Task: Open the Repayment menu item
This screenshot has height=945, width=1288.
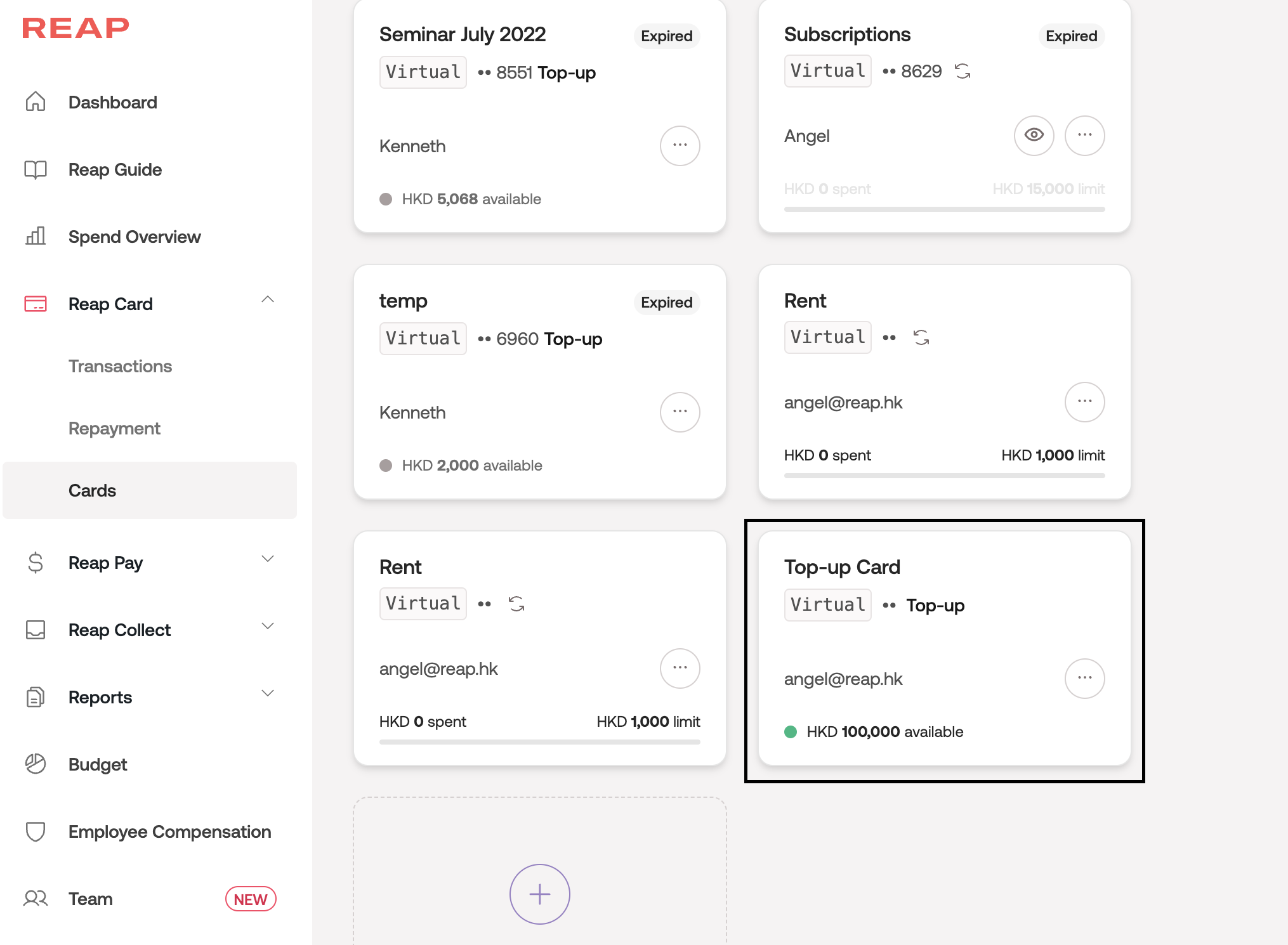Action: tap(114, 428)
